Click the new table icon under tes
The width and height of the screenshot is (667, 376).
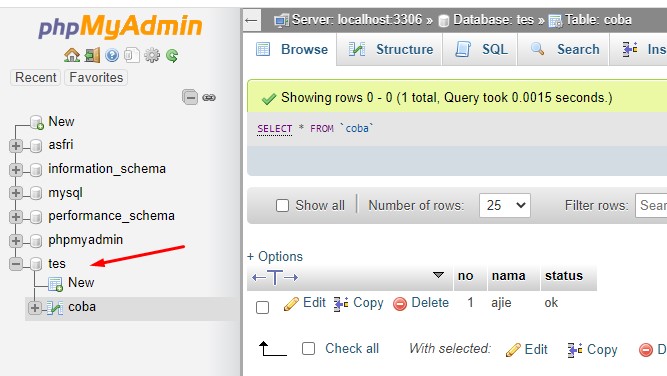pyautogui.click(x=55, y=283)
